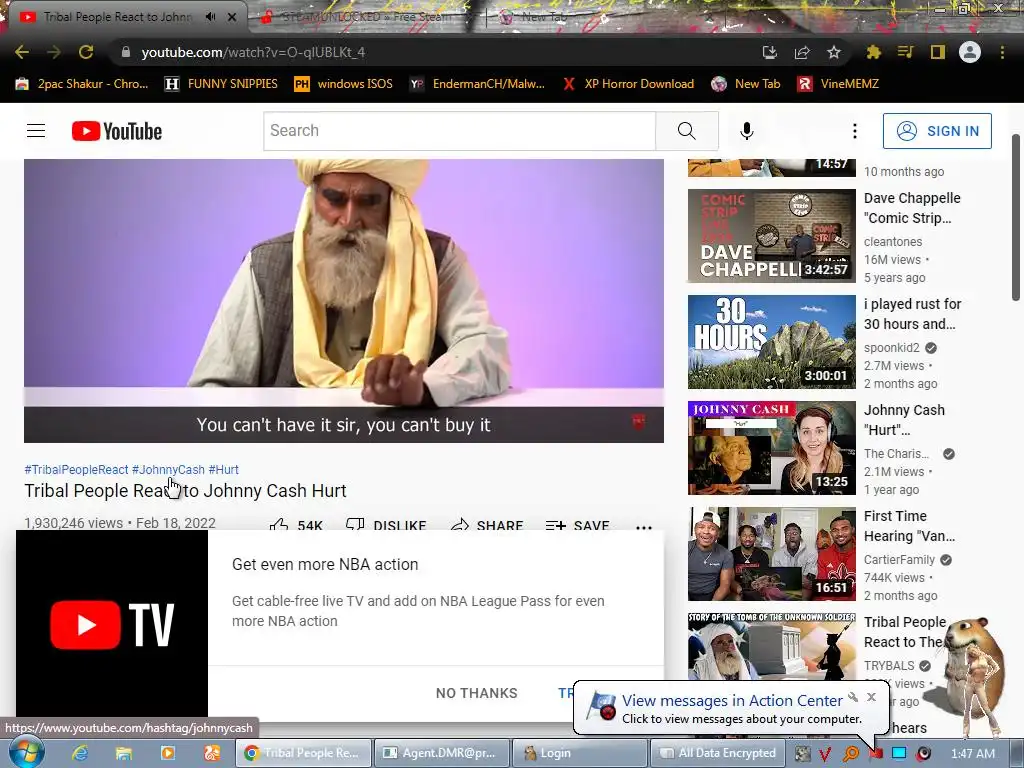The height and width of the screenshot is (768, 1024).
Task: Open the New Tab bookmark
Action: pos(746,84)
